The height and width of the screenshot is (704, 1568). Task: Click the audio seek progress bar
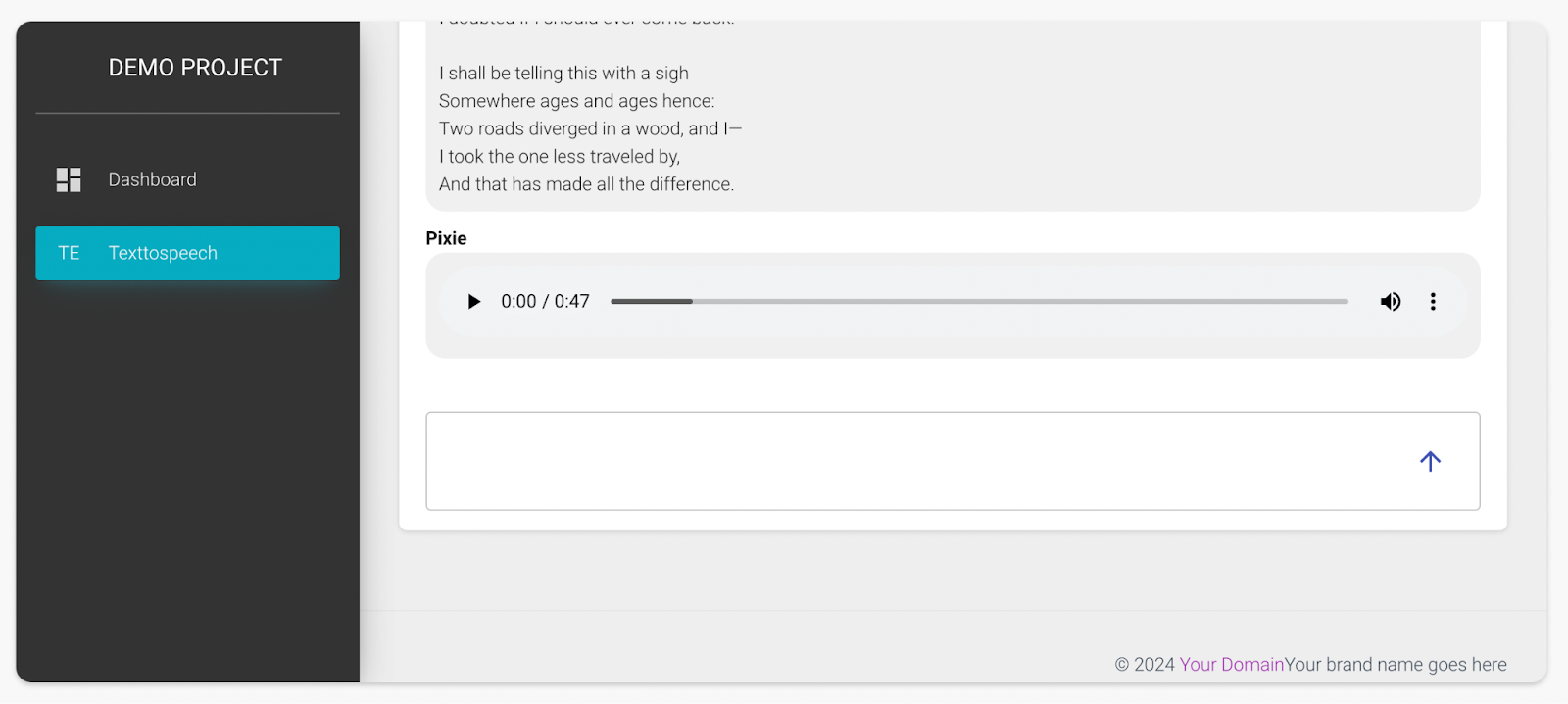click(978, 302)
